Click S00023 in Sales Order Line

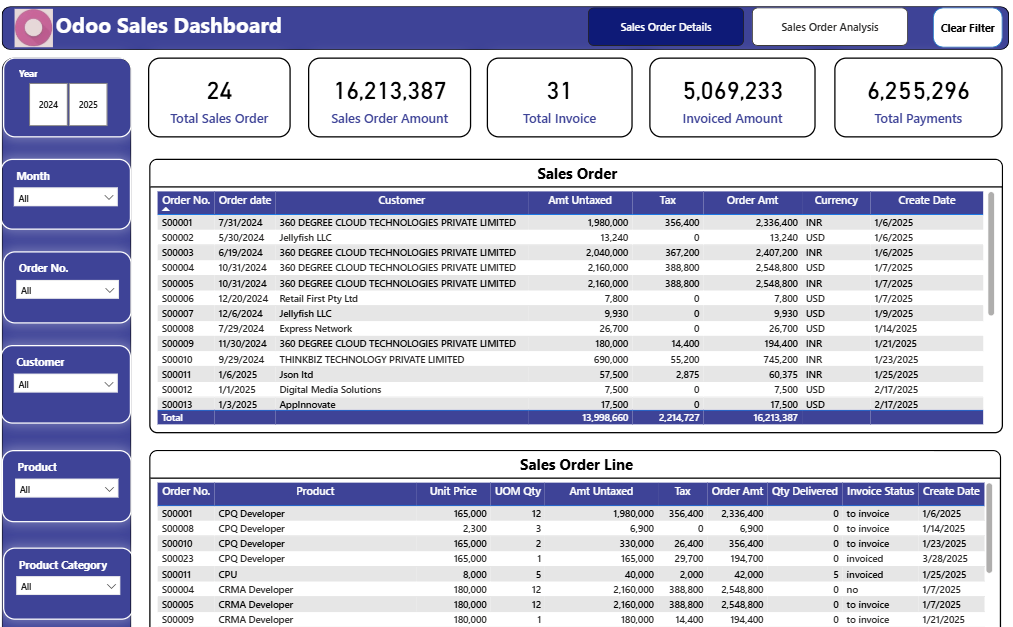(178, 559)
